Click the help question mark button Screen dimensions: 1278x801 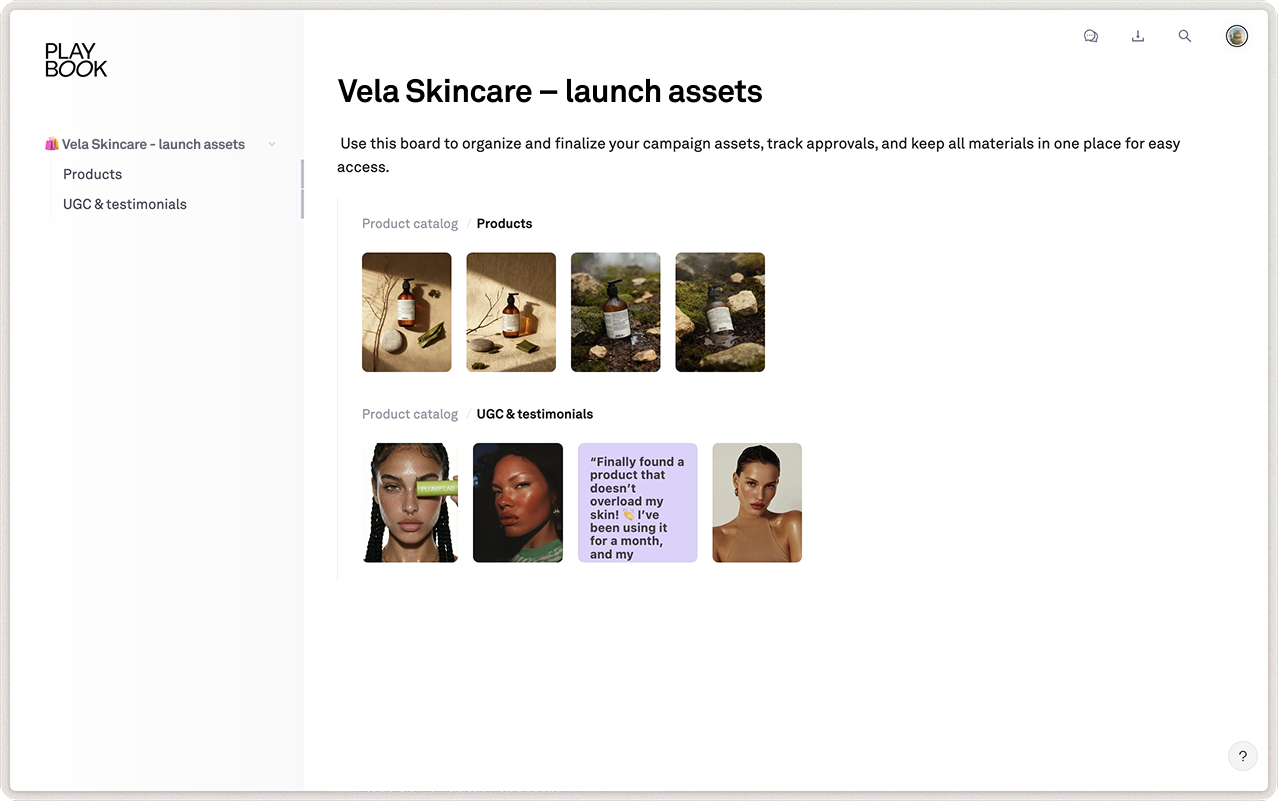[x=1242, y=756]
